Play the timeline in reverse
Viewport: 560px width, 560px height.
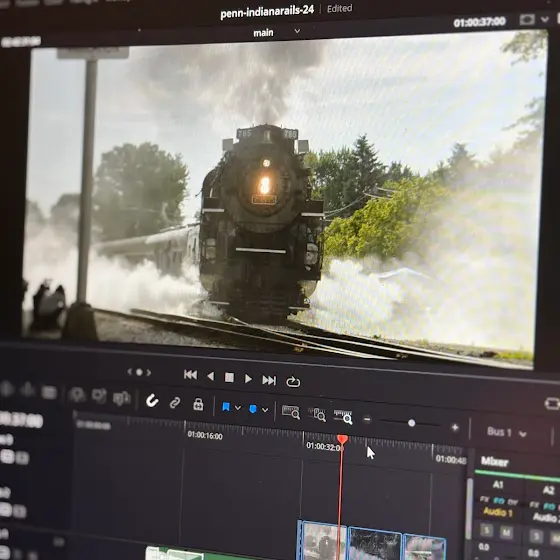(x=211, y=376)
